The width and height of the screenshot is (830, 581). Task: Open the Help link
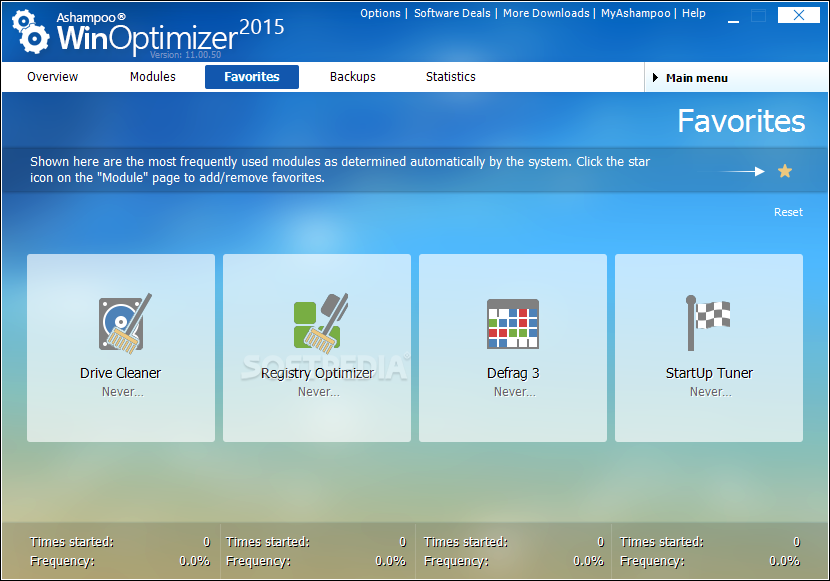693,13
